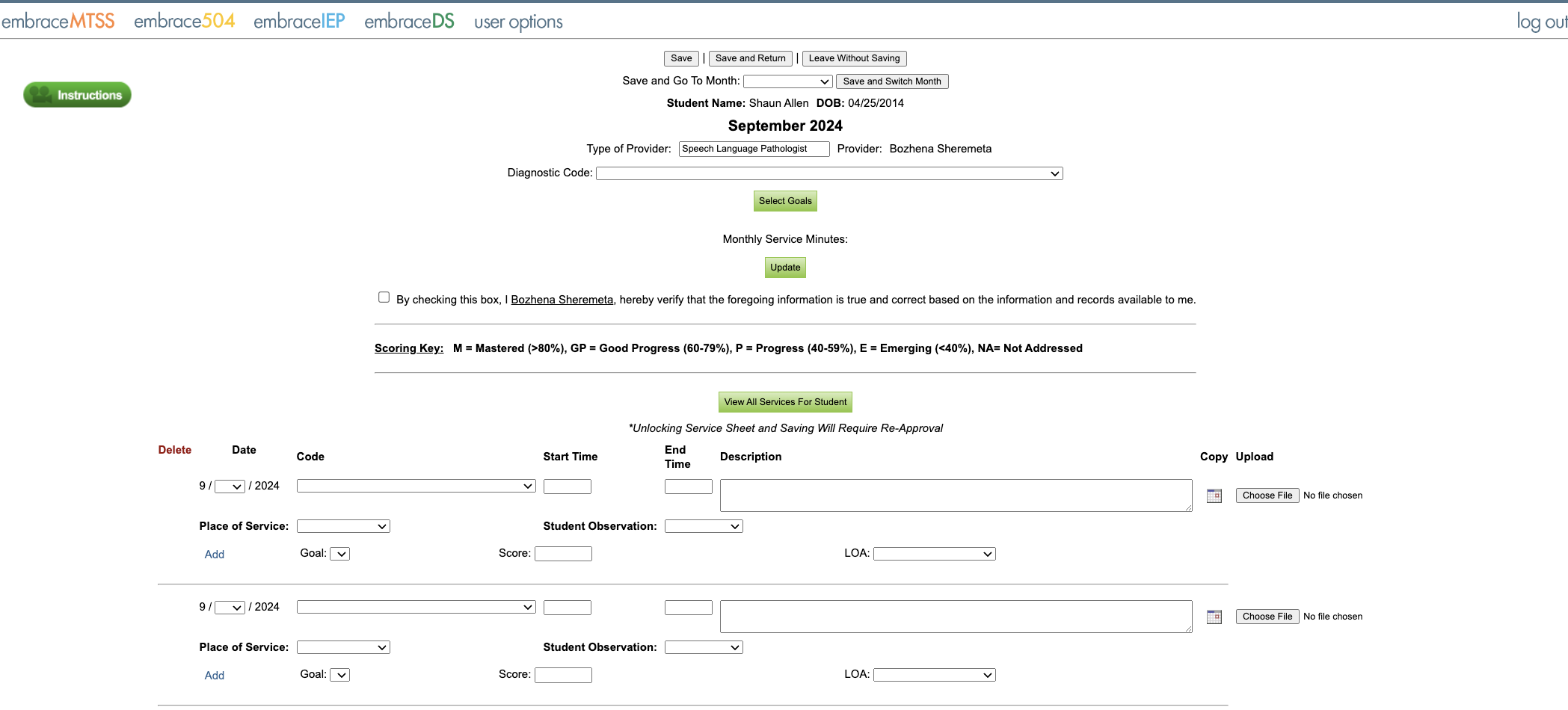The image size is (1568, 710).
Task: Open user options menu
Action: click(x=518, y=22)
